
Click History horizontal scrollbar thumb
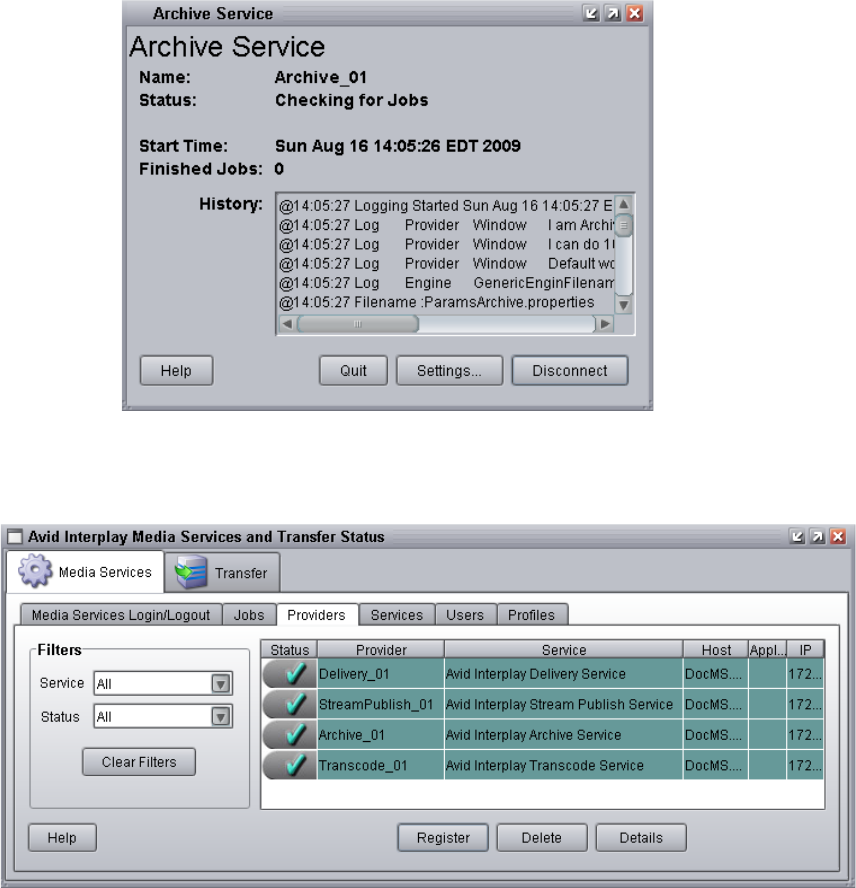pos(358,324)
